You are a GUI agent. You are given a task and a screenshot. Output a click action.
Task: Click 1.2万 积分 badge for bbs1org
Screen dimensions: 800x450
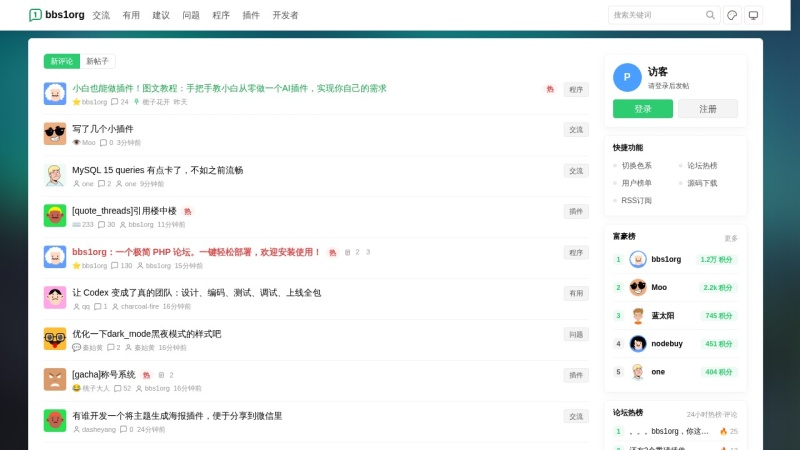pyautogui.click(x=716, y=260)
